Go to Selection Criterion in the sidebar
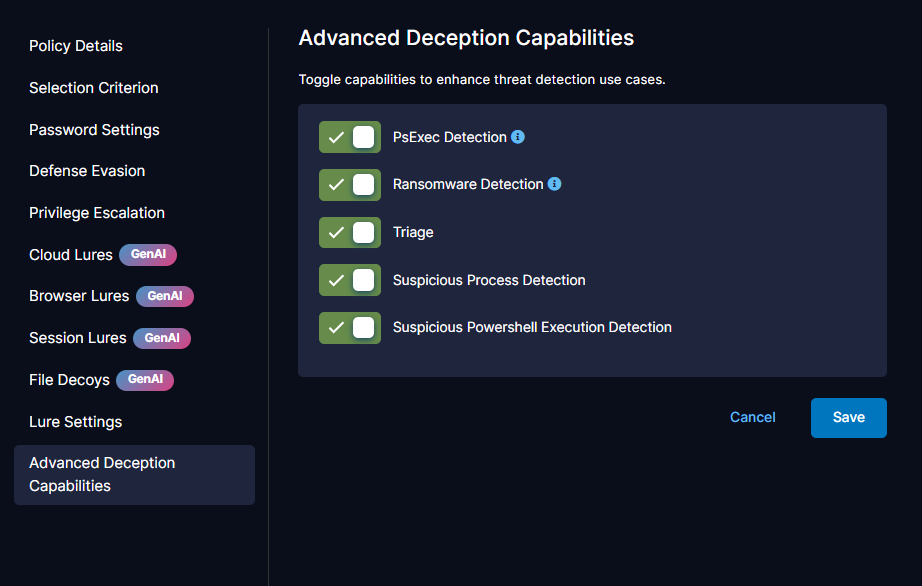The height and width of the screenshot is (586, 922). click(x=94, y=88)
